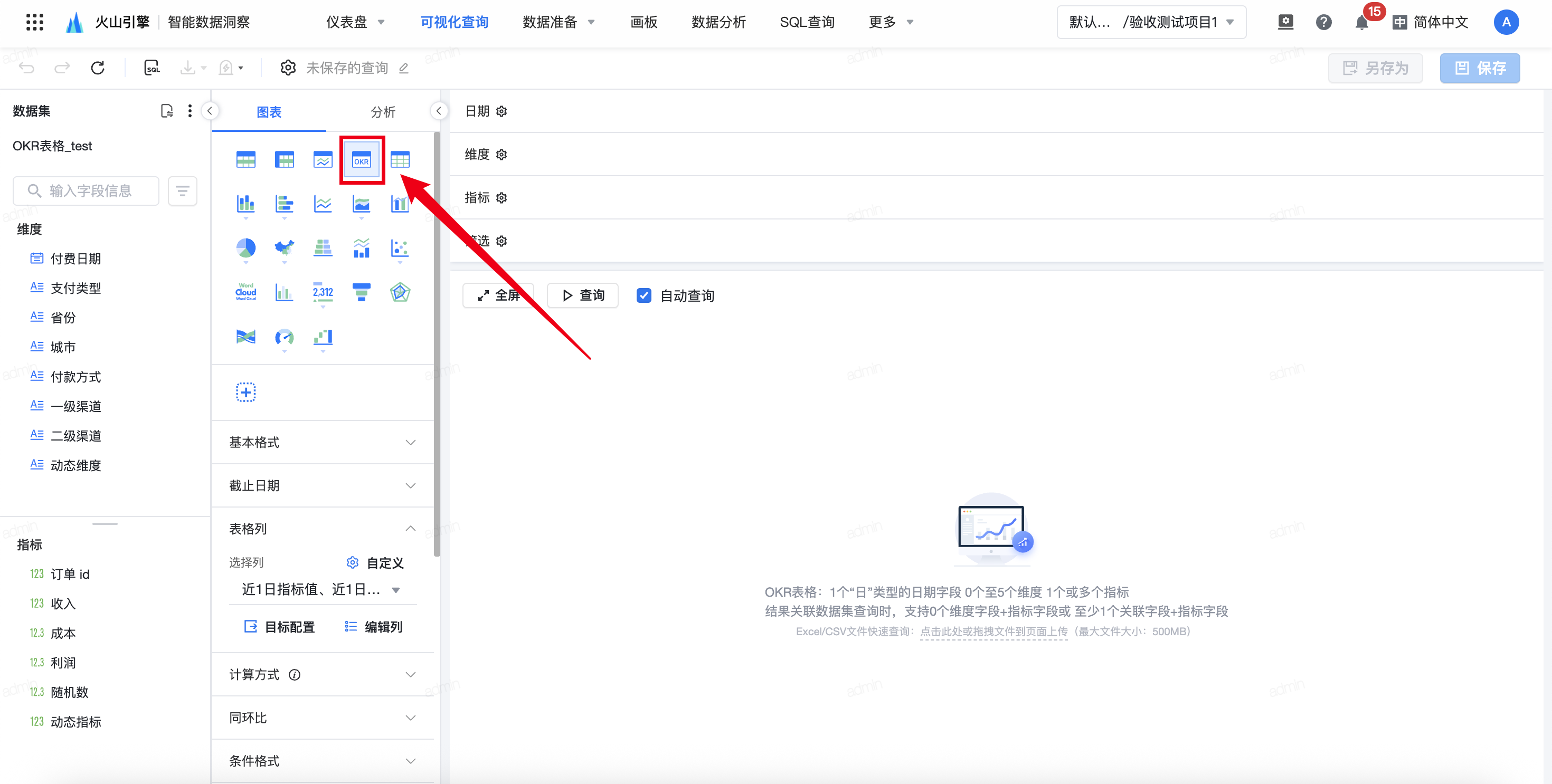This screenshot has height=784, width=1552.
Task: Click the 另存为 button
Action: click(x=1376, y=68)
